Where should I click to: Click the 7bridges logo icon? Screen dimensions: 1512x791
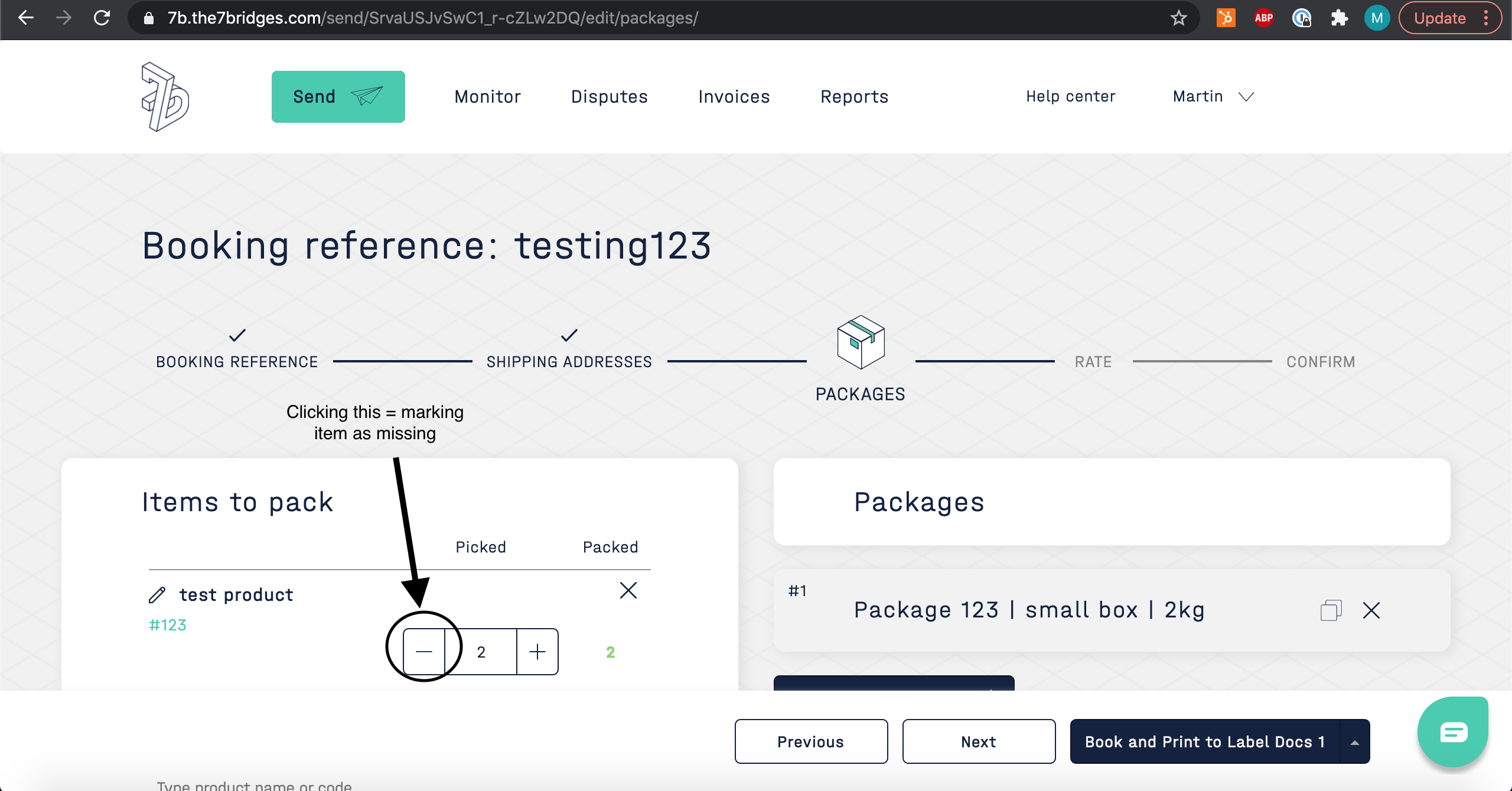(x=165, y=97)
